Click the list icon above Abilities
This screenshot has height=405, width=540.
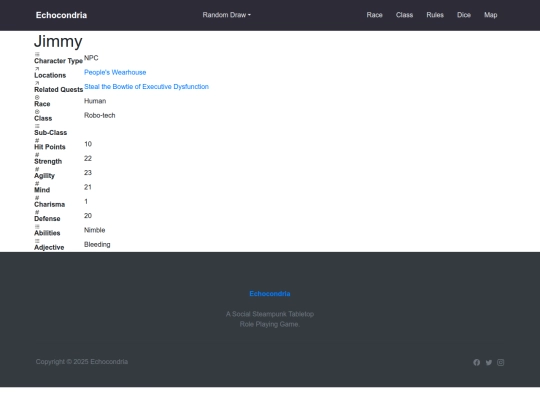[x=37, y=226]
